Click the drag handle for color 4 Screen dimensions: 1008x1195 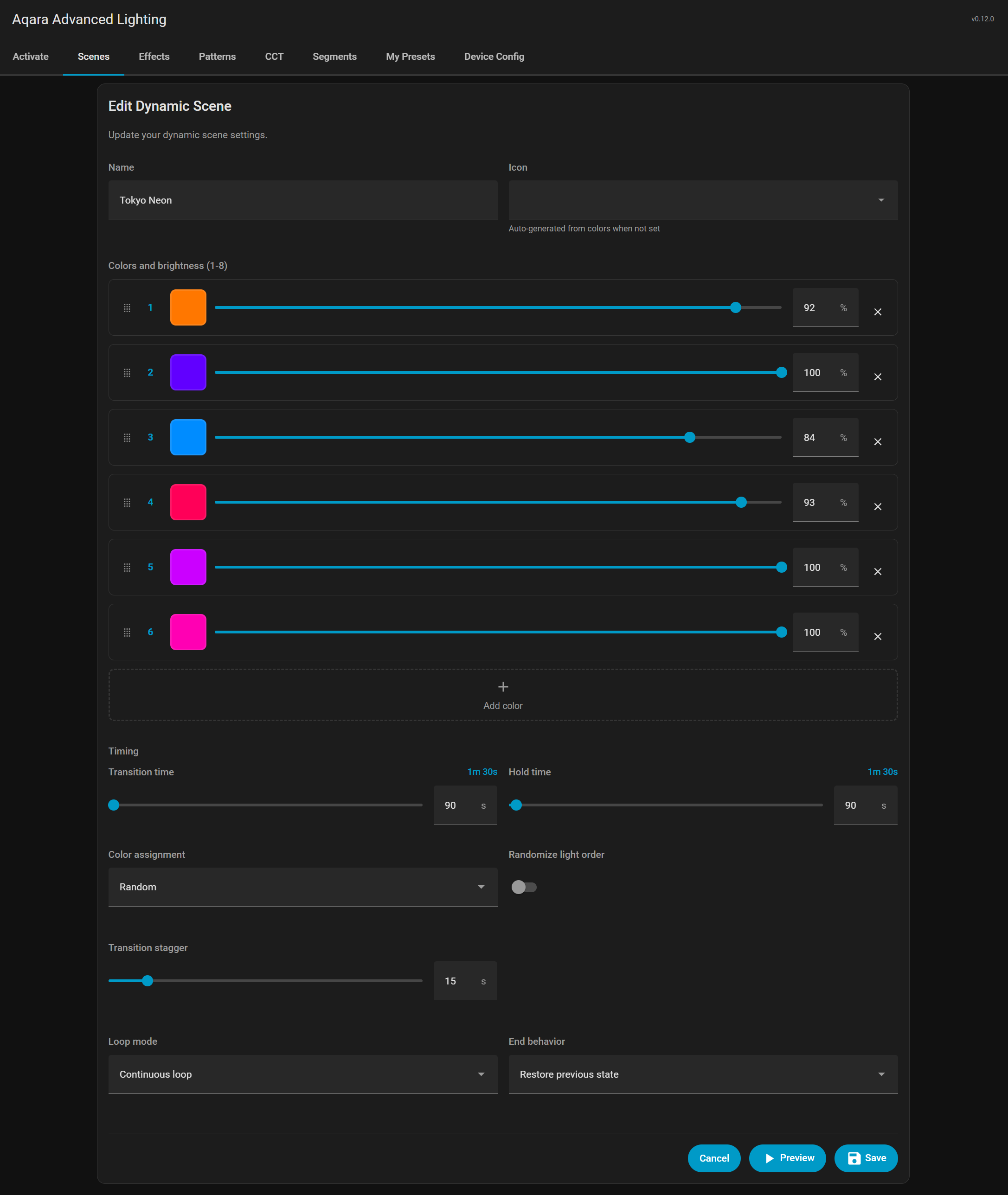127,502
